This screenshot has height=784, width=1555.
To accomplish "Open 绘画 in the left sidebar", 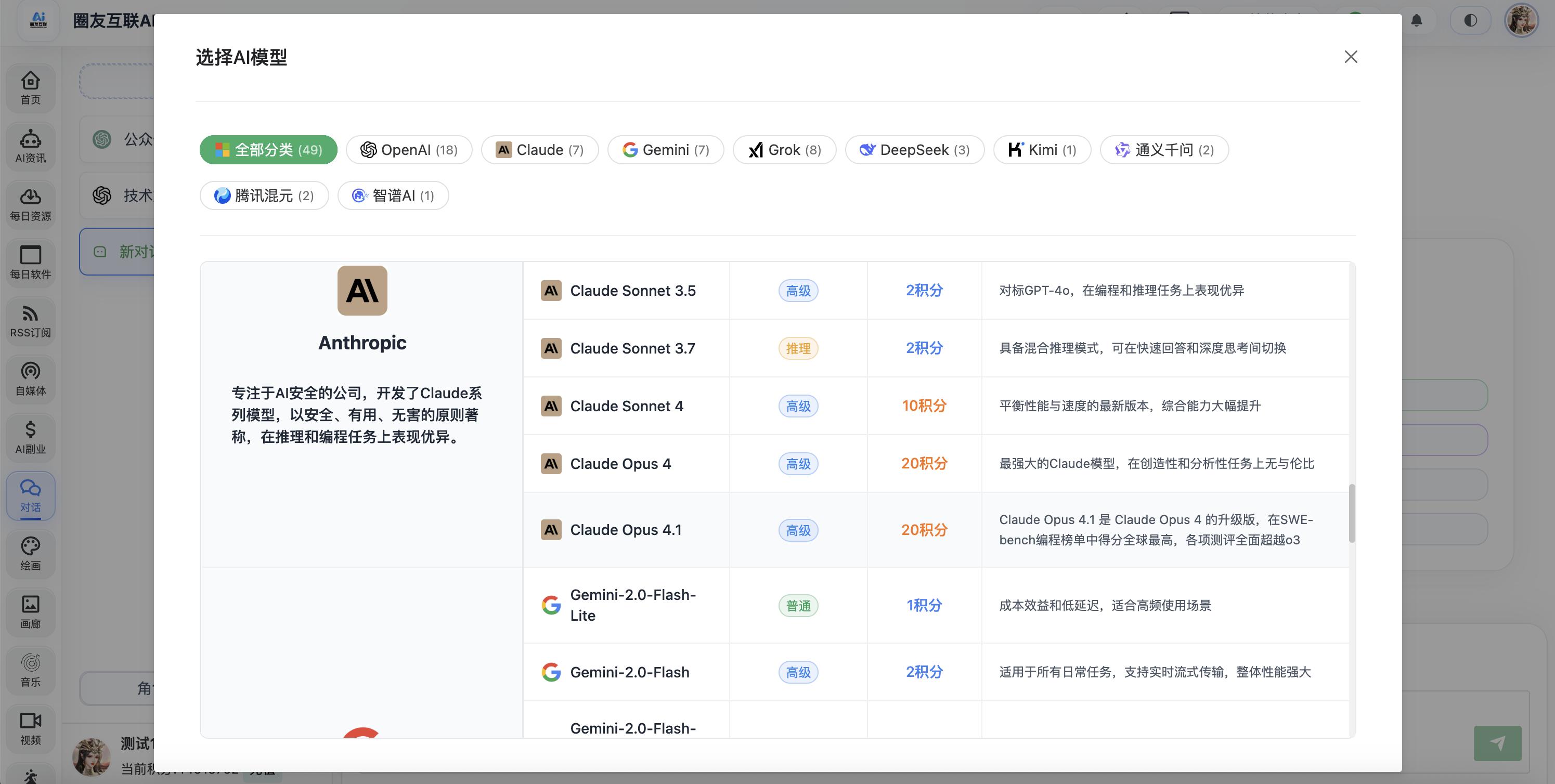I will pyautogui.click(x=31, y=554).
